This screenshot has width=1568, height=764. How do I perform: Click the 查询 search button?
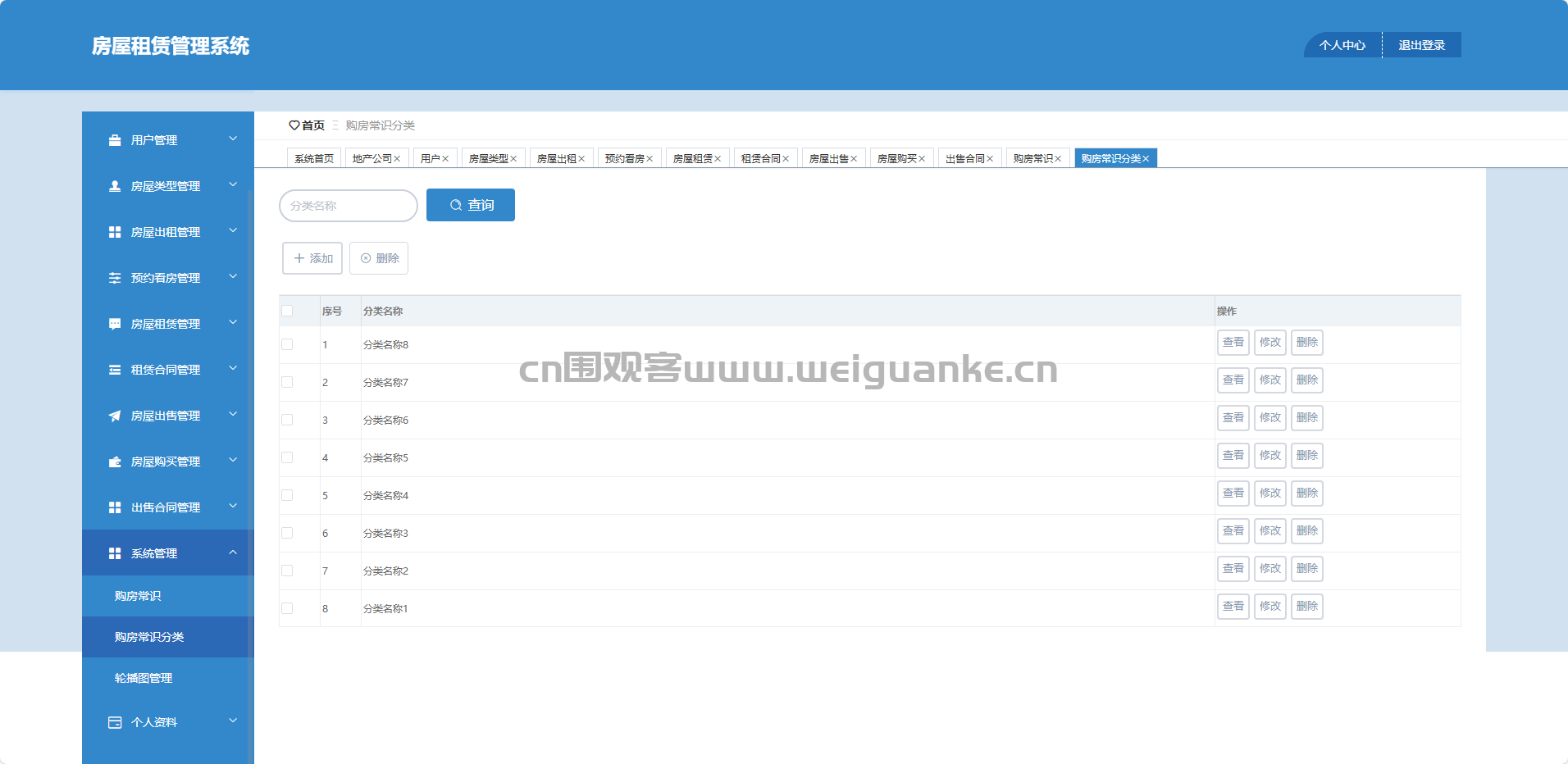point(471,205)
